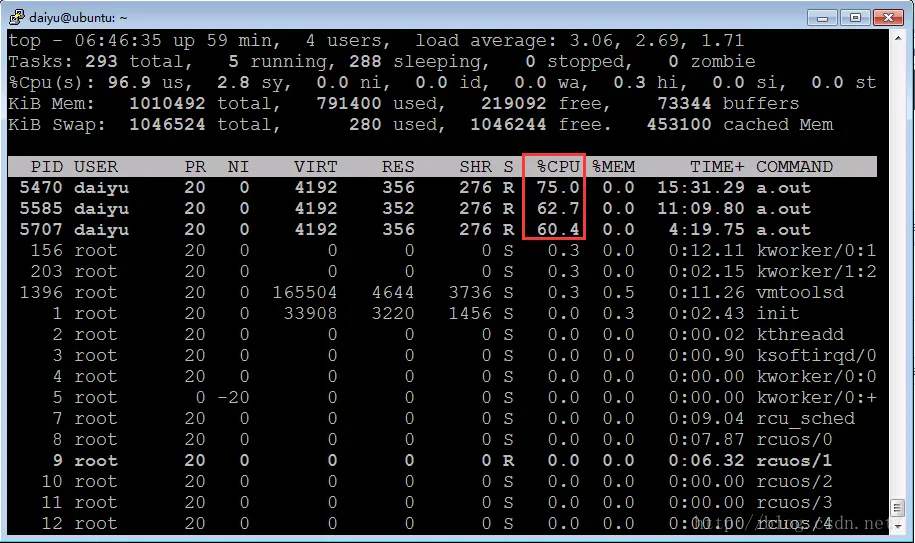
Task: Click the COMMAND column header
Action: click(x=795, y=167)
